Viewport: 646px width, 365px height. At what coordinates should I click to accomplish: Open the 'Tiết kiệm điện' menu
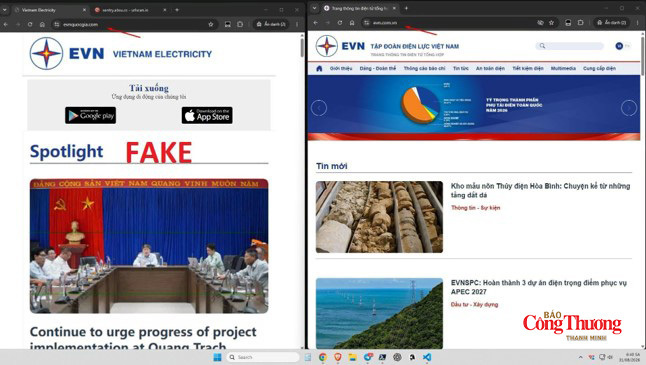[528, 68]
